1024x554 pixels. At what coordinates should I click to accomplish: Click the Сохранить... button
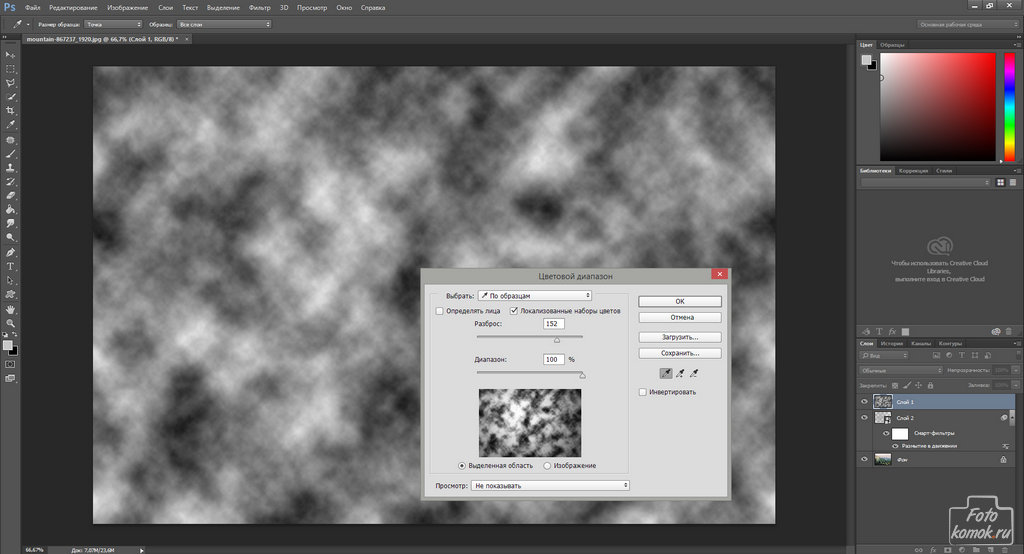tap(680, 353)
